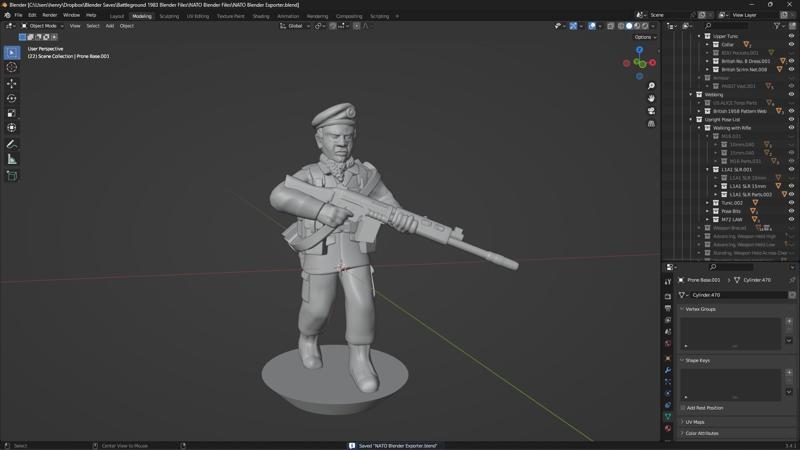Viewport: 800px width, 450px height.
Task: Hide British 1958 Pattern Web collection
Action: point(791,111)
